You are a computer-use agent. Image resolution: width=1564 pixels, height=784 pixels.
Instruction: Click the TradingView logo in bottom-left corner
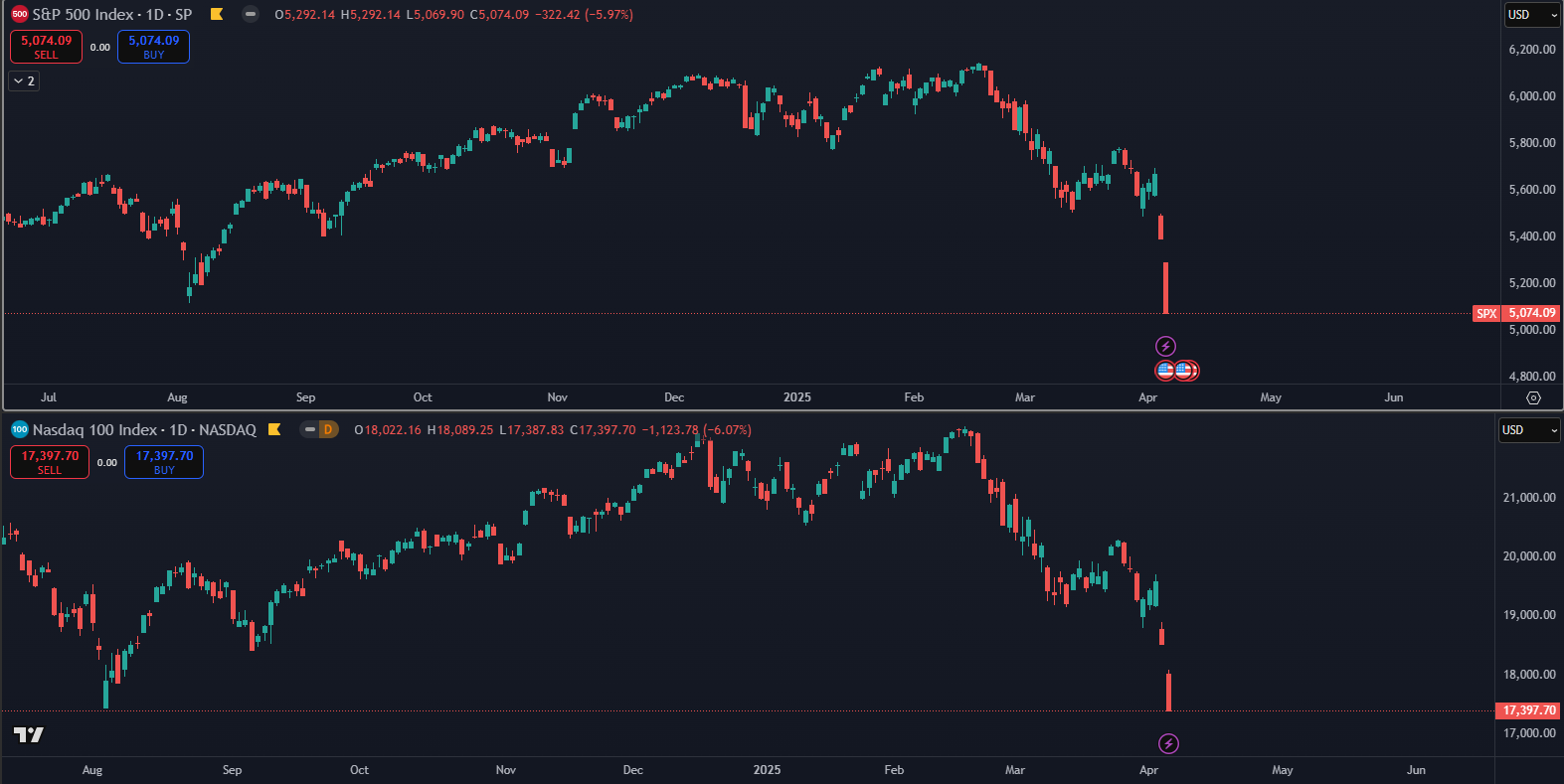point(29,735)
